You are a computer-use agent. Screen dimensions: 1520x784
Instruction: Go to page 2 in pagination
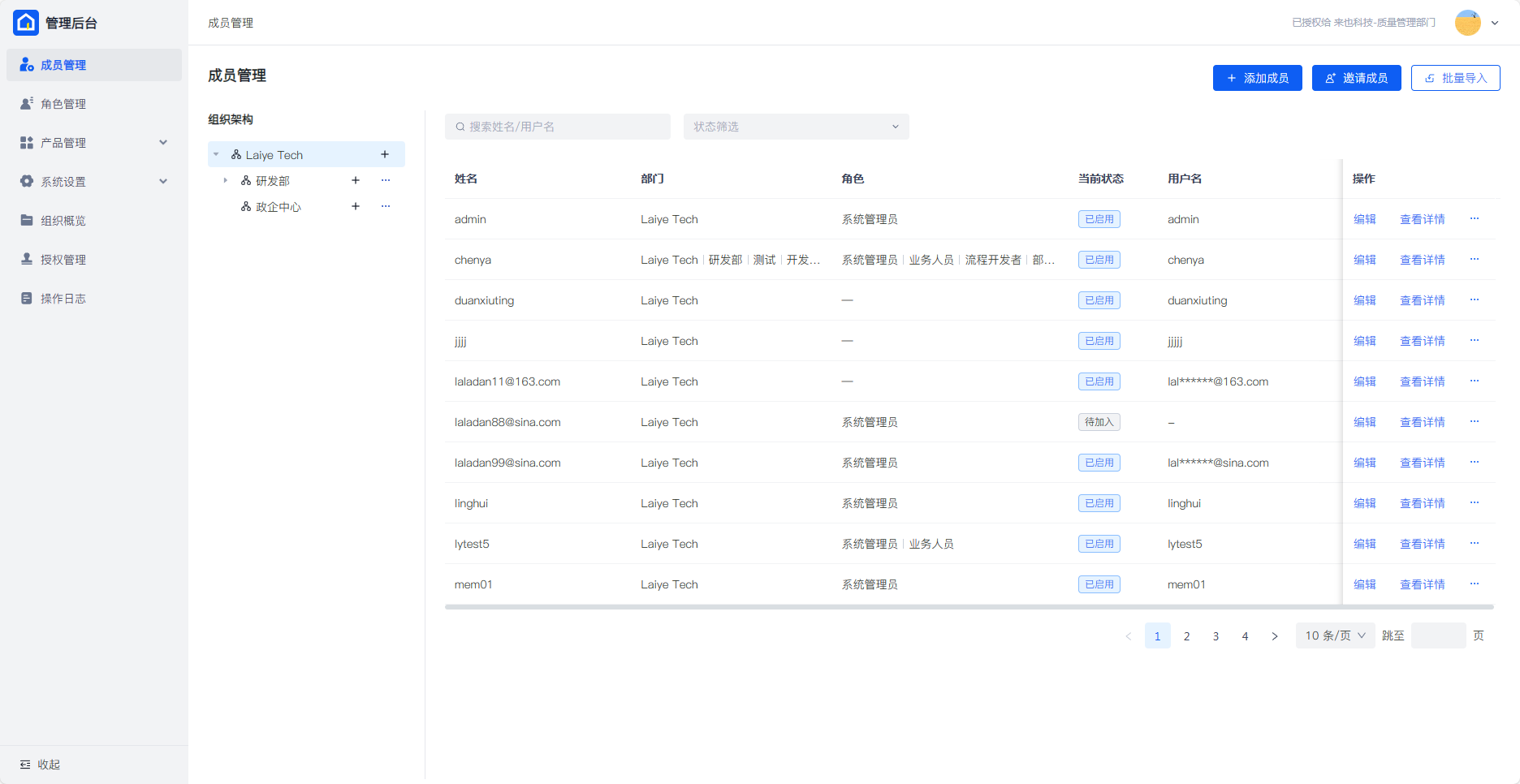1187,636
